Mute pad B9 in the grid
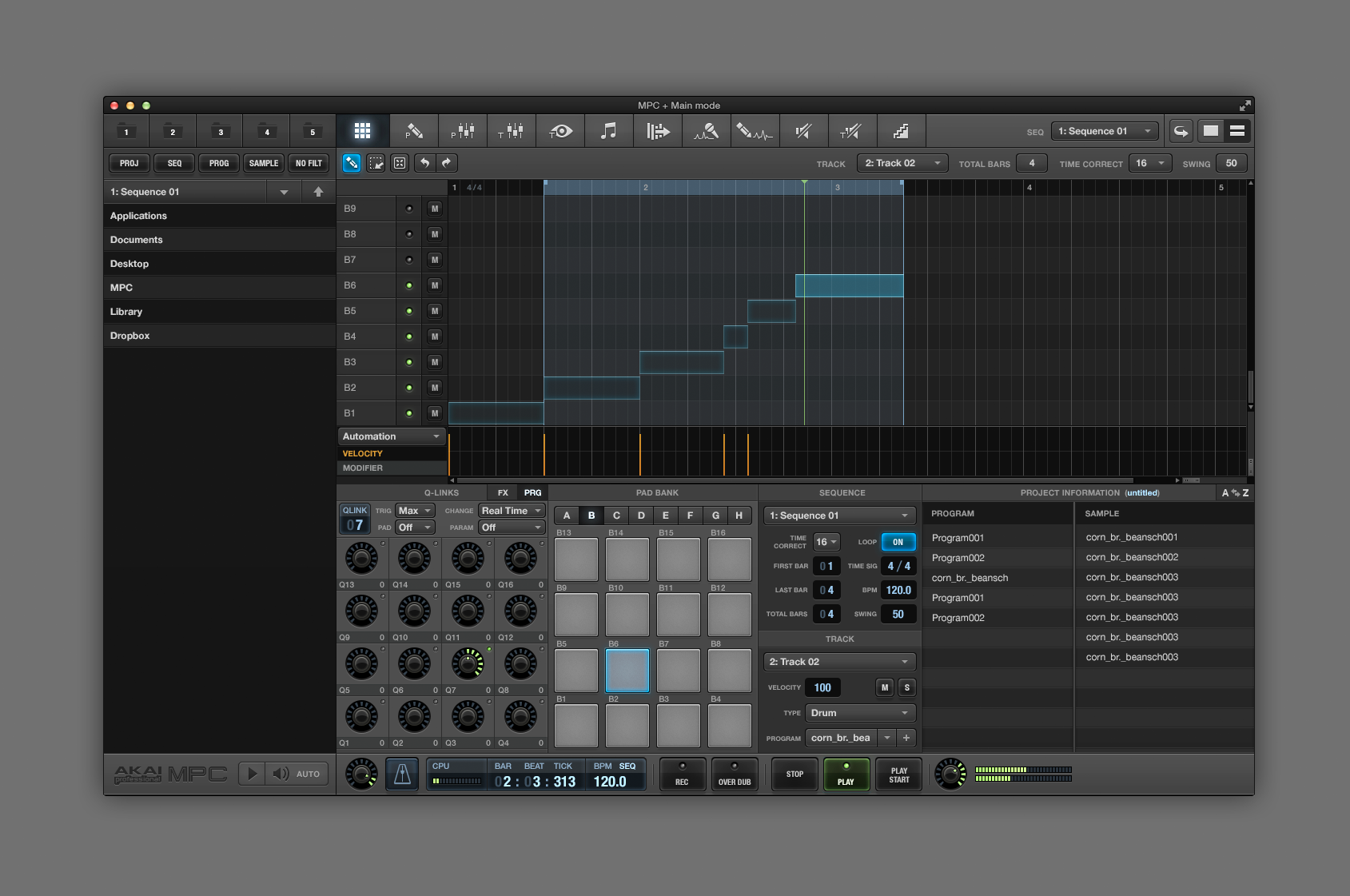 coord(435,209)
